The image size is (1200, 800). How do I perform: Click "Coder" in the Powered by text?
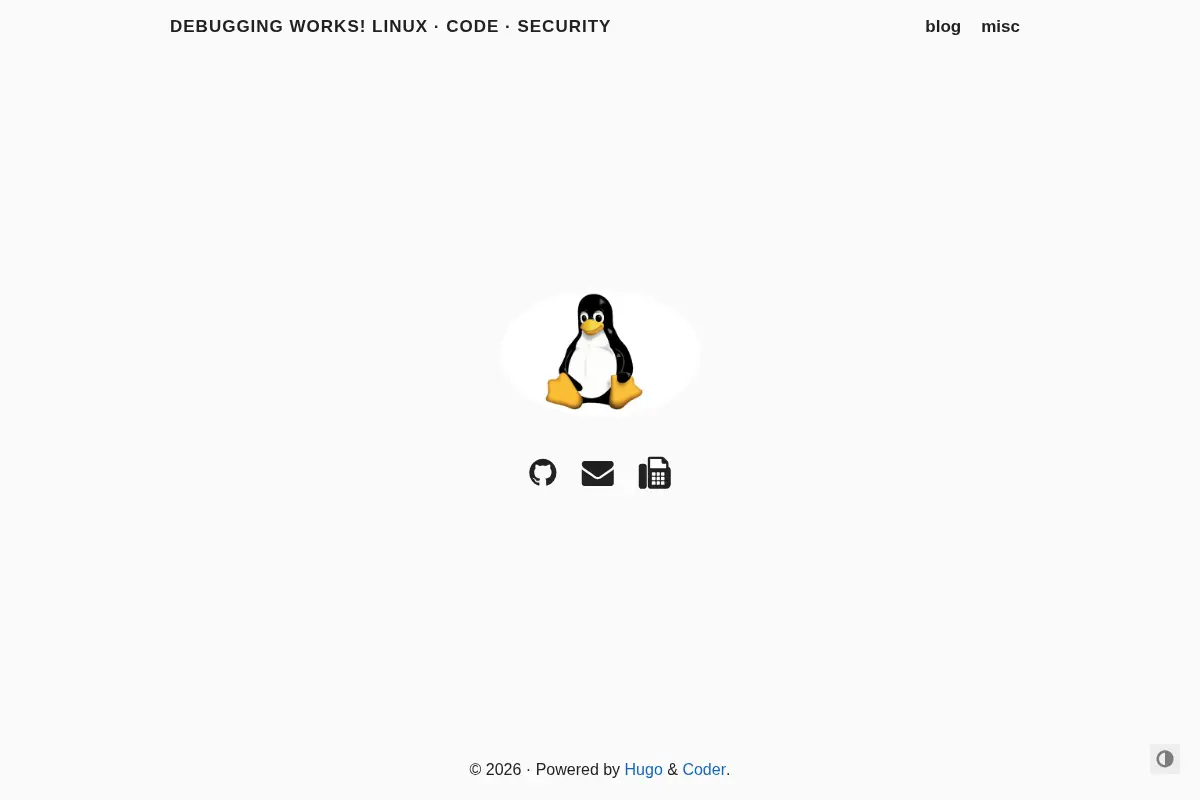point(704,769)
